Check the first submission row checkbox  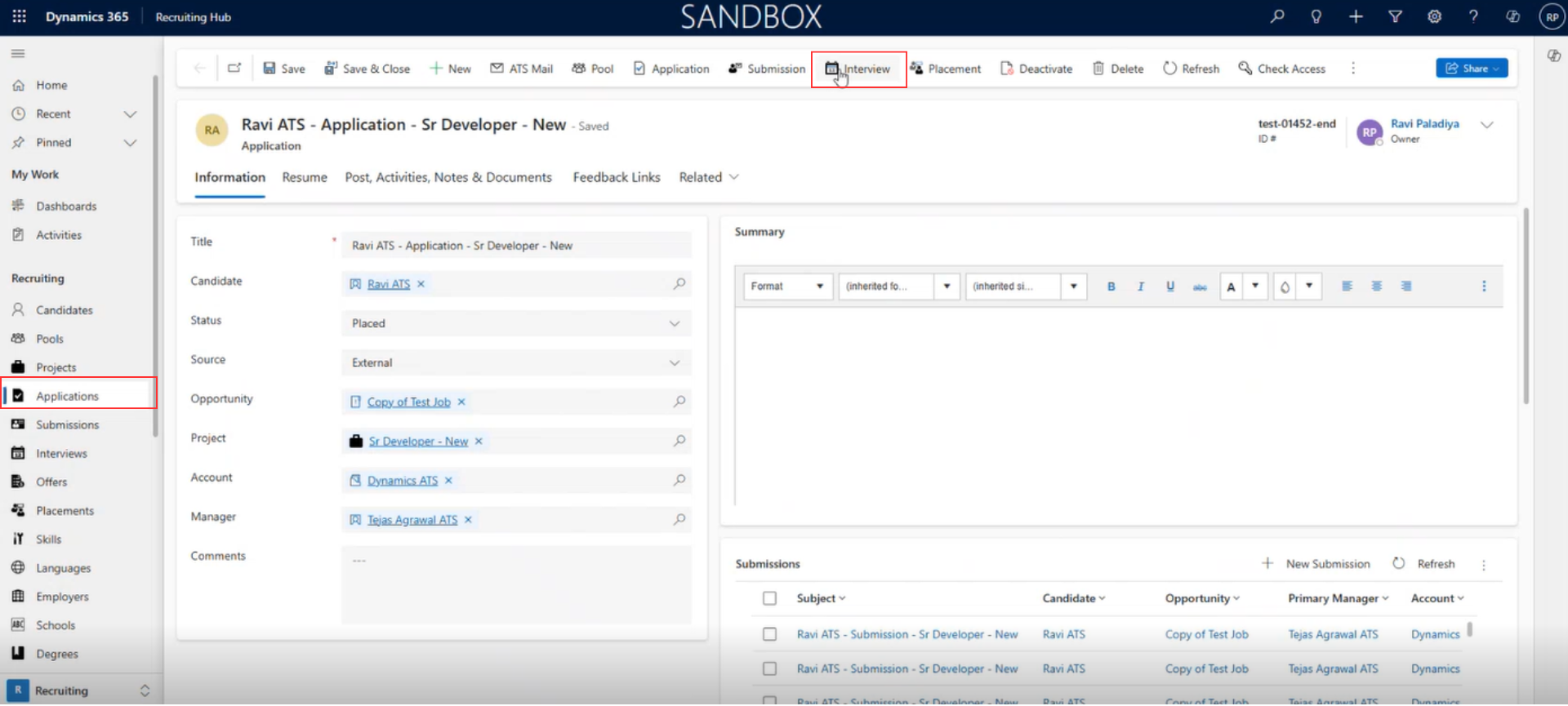tap(769, 635)
